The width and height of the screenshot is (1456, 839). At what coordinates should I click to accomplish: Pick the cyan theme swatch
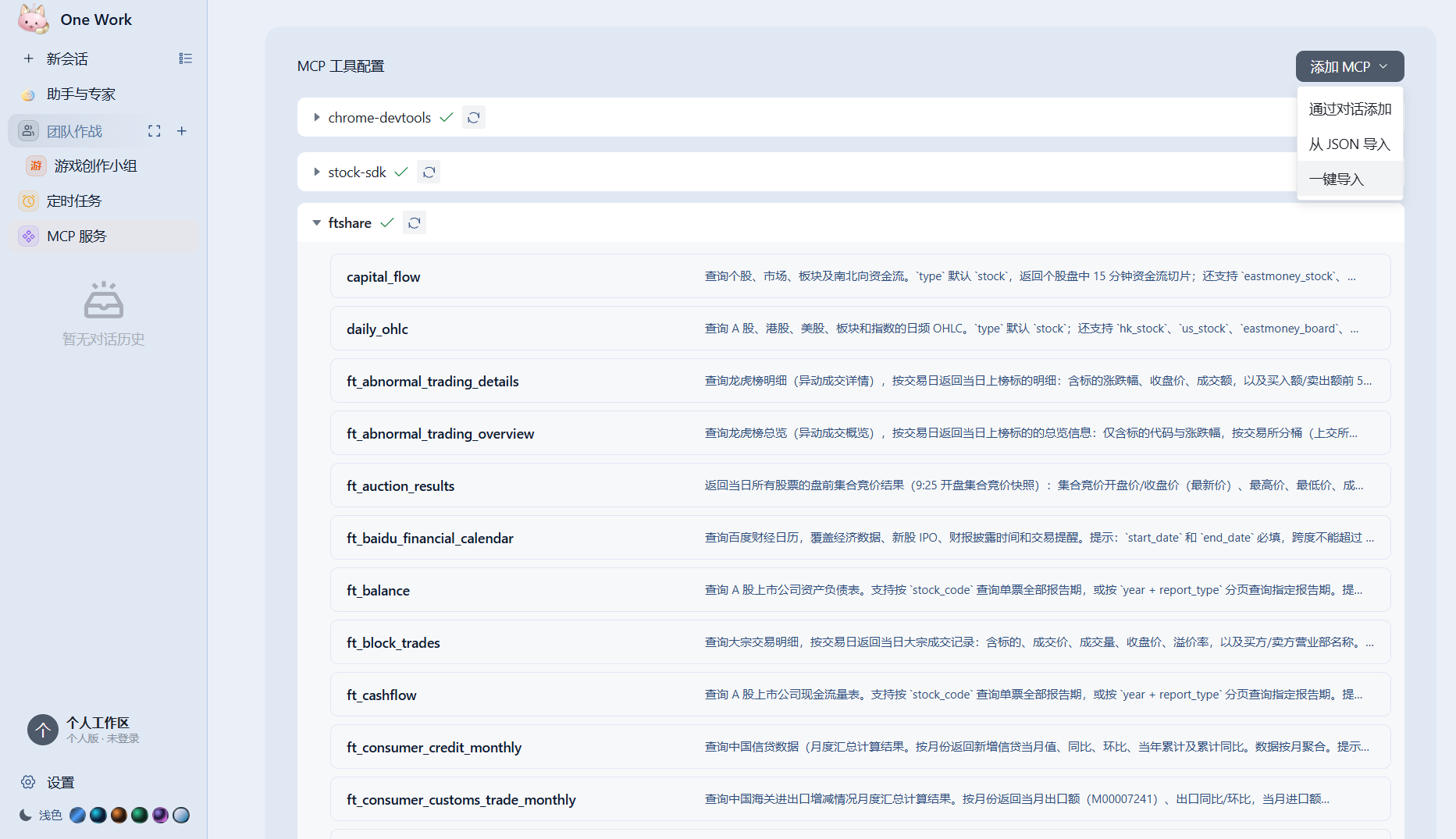tap(98, 815)
